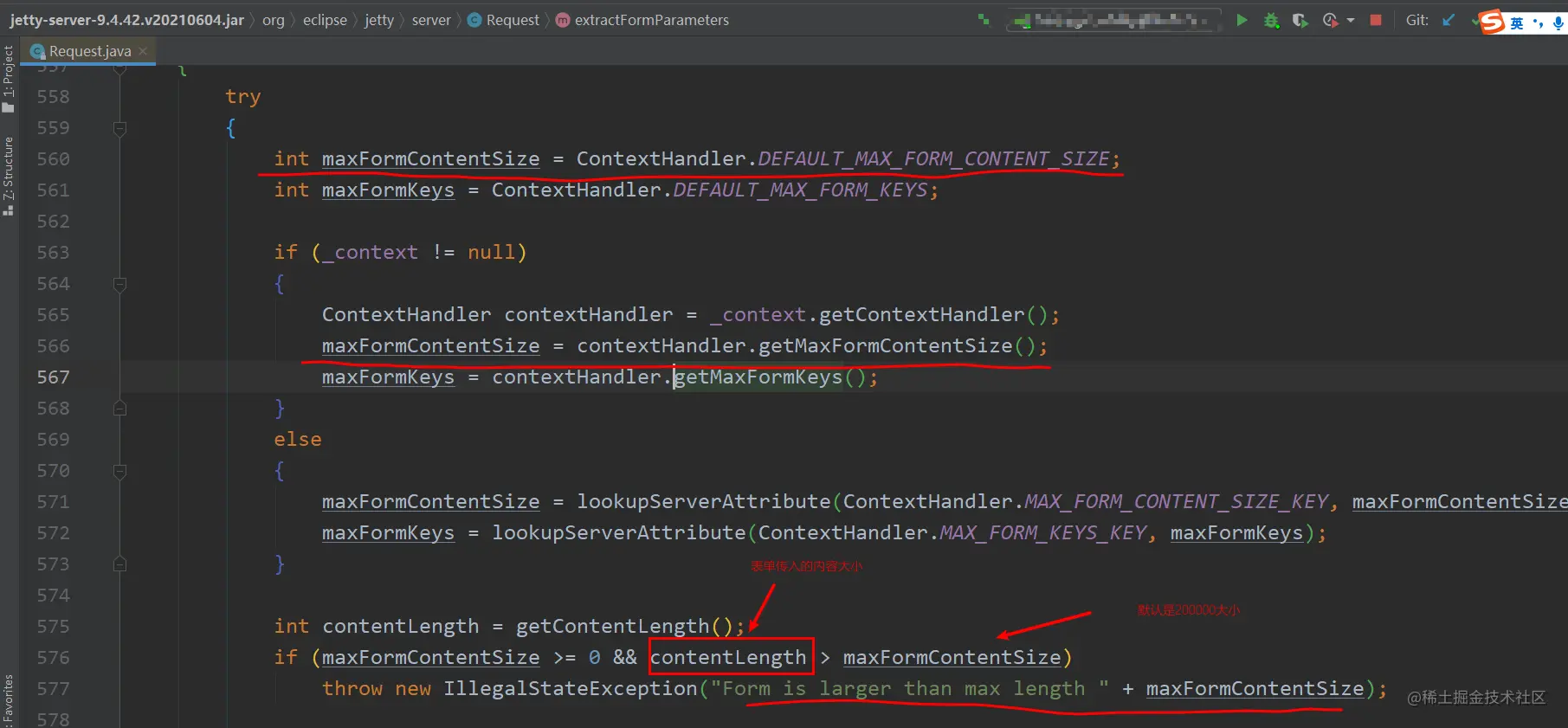This screenshot has width=1568, height=728.
Task: Click "Form is larger than max length" string
Action: tap(909, 689)
